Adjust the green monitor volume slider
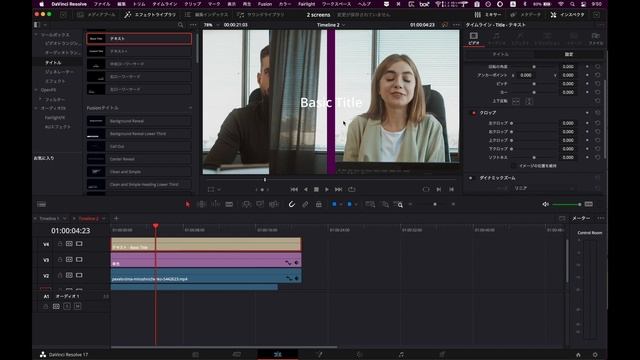Image resolution: width=640 pixels, height=360 pixels. point(567,204)
